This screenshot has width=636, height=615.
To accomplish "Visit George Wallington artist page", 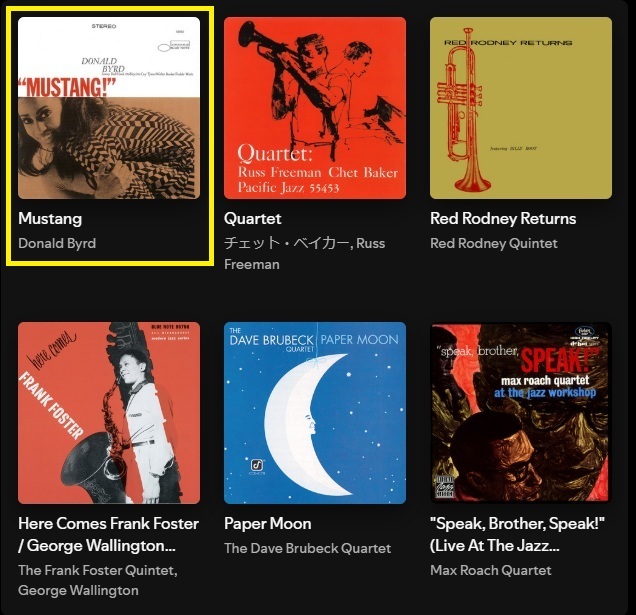I will pos(78,590).
